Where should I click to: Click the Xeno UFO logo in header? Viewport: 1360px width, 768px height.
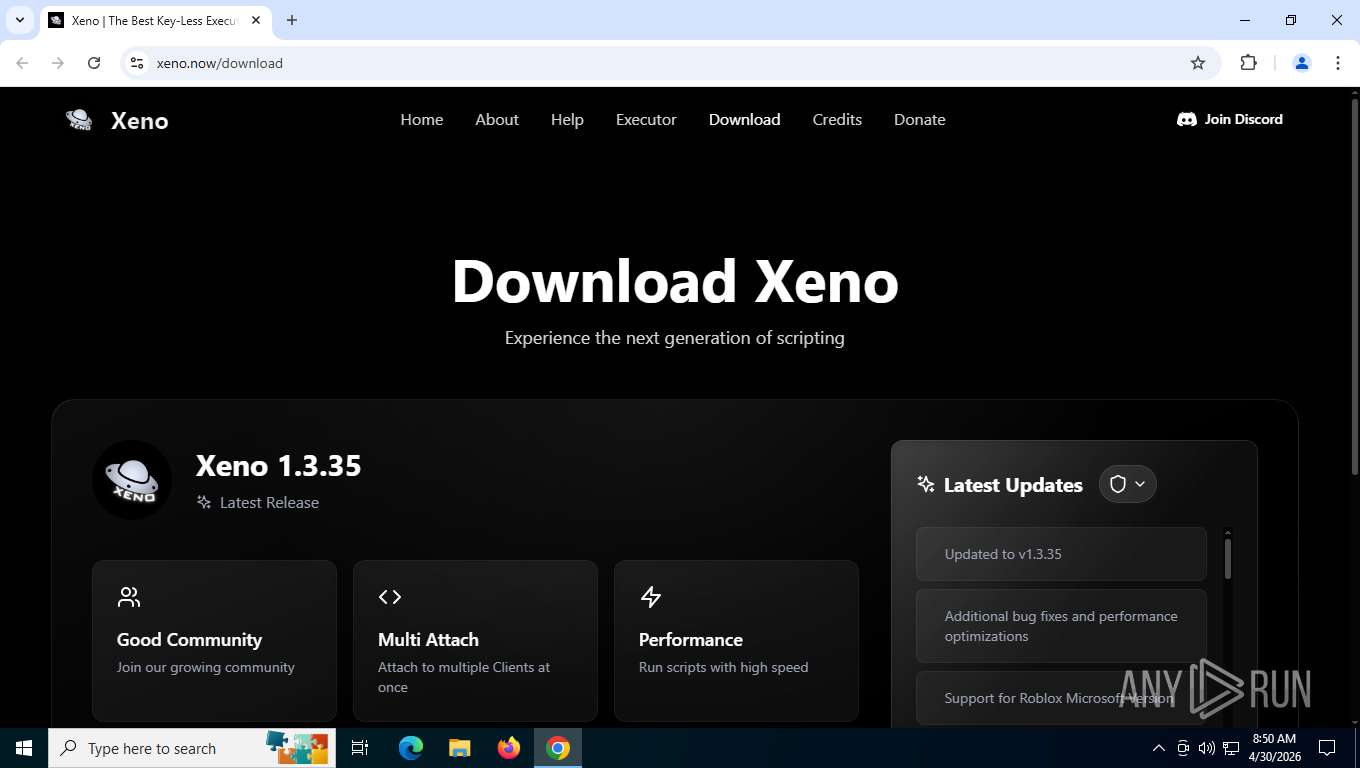click(79, 120)
